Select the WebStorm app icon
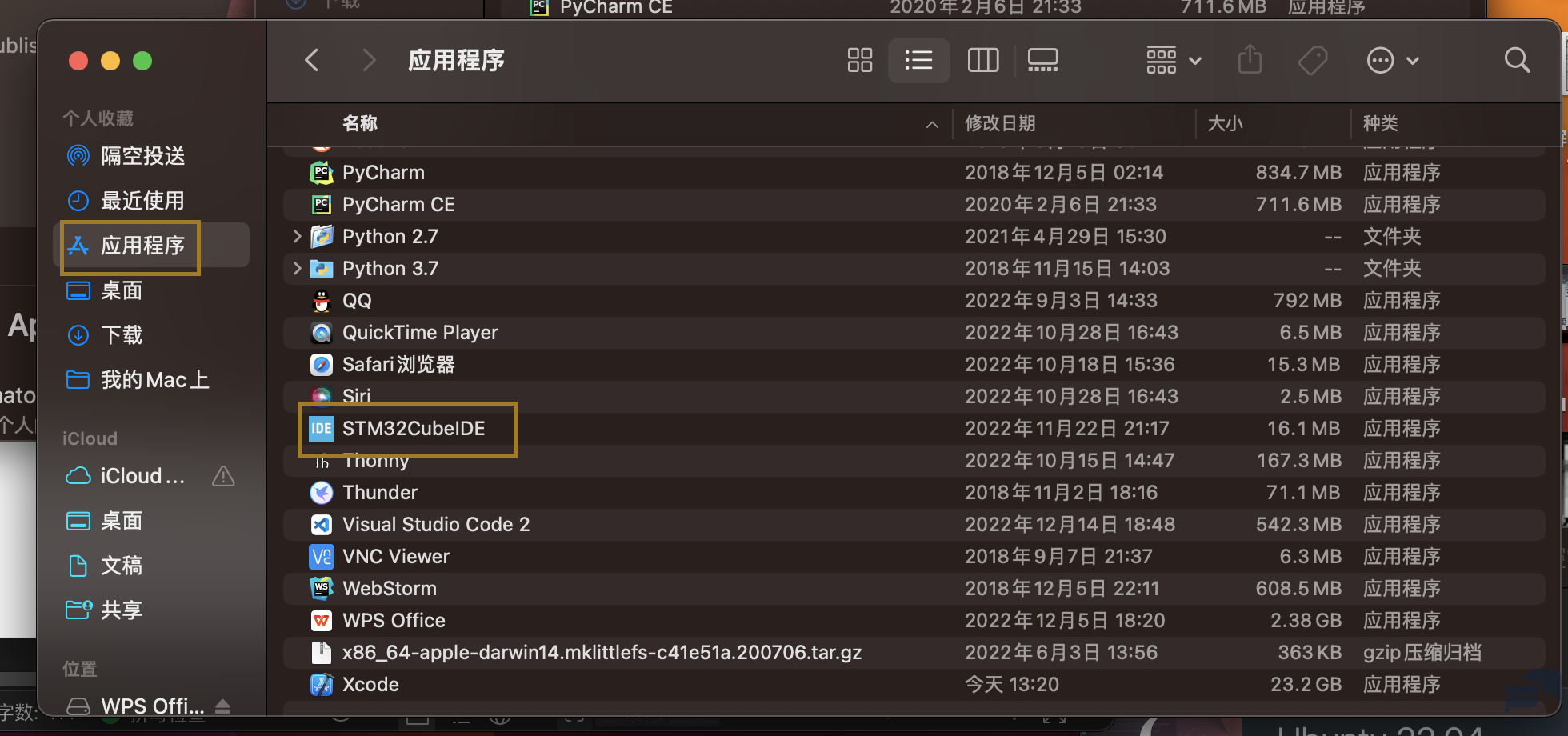 click(322, 588)
